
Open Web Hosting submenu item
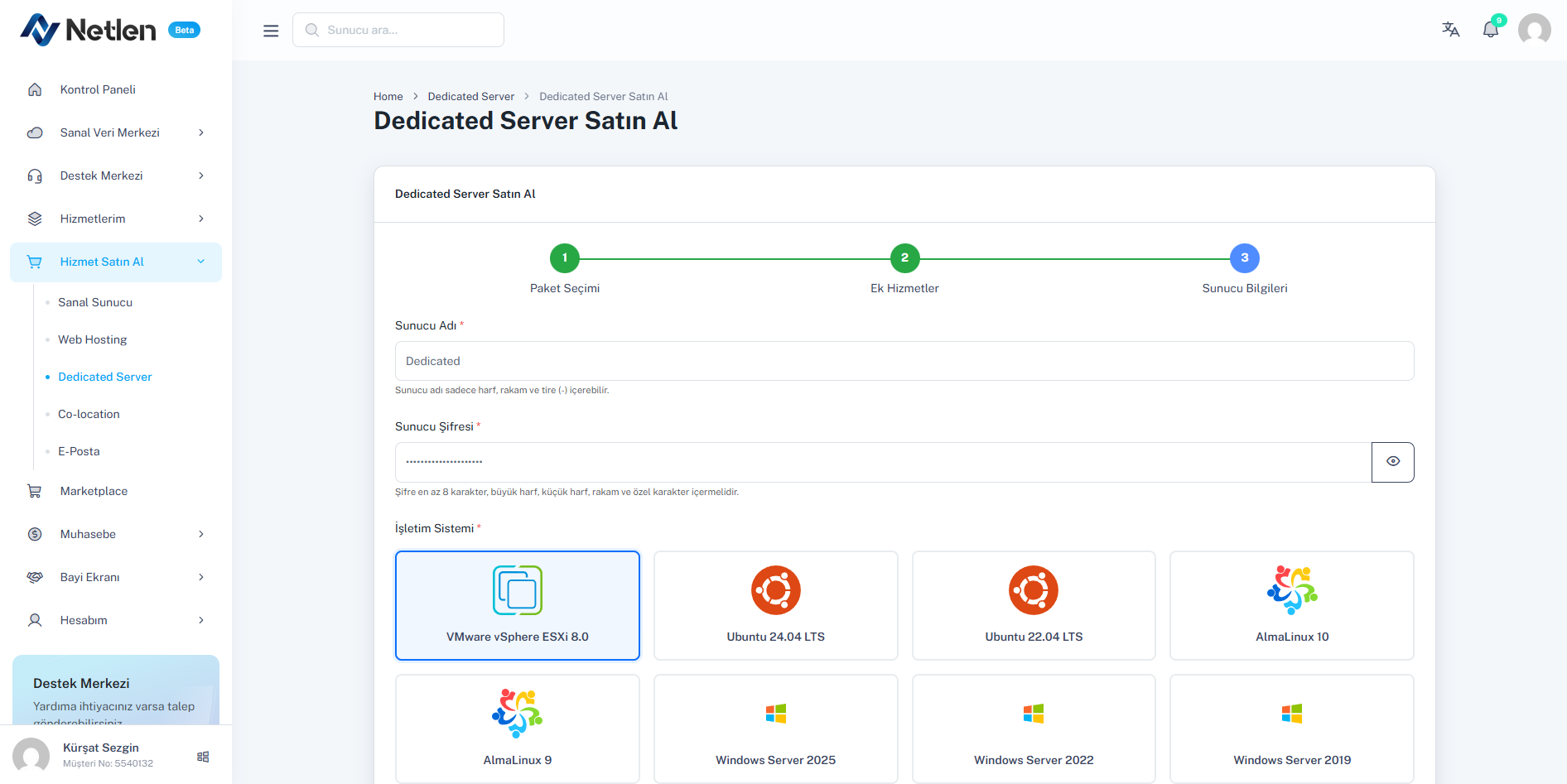[93, 339]
